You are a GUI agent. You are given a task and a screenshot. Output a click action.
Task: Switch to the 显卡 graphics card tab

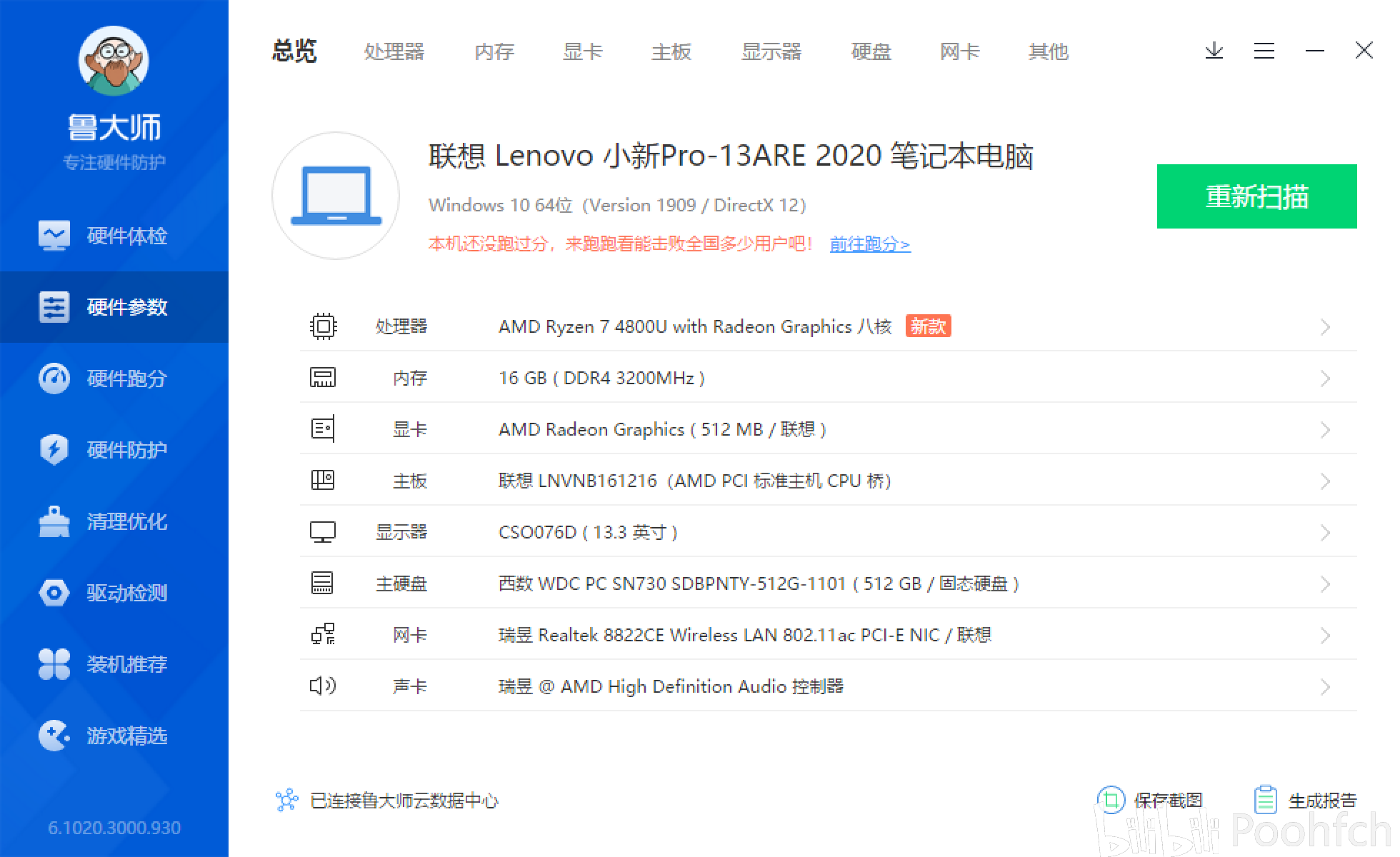click(x=582, y=51)
